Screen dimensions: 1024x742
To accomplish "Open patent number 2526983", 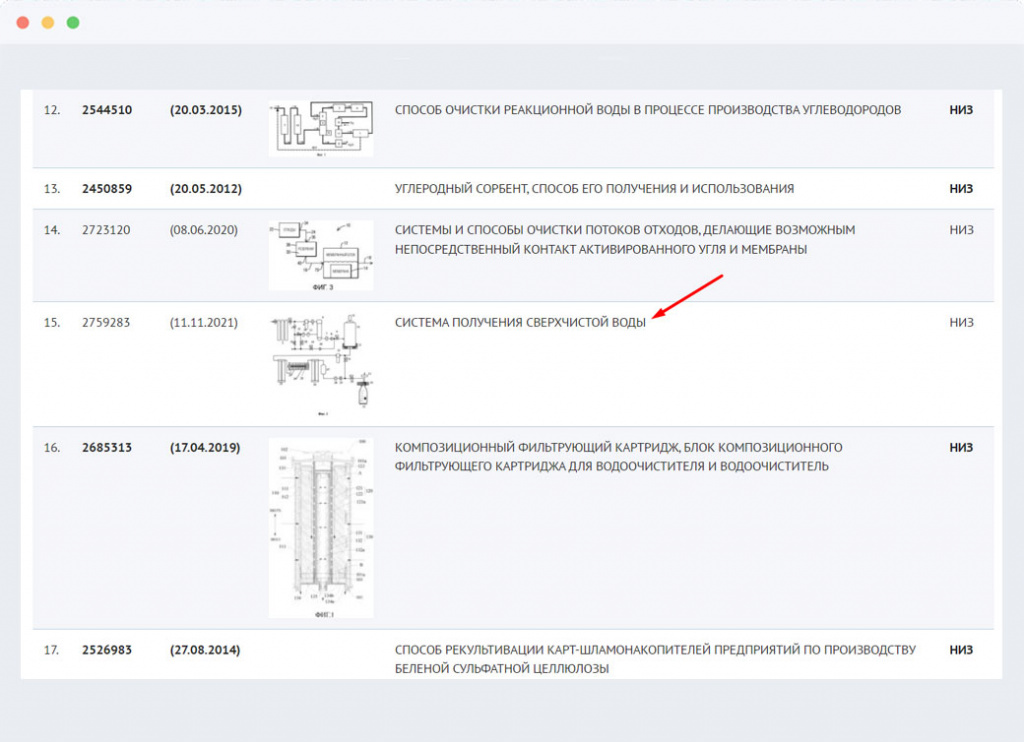I will [x=107, y=650].
